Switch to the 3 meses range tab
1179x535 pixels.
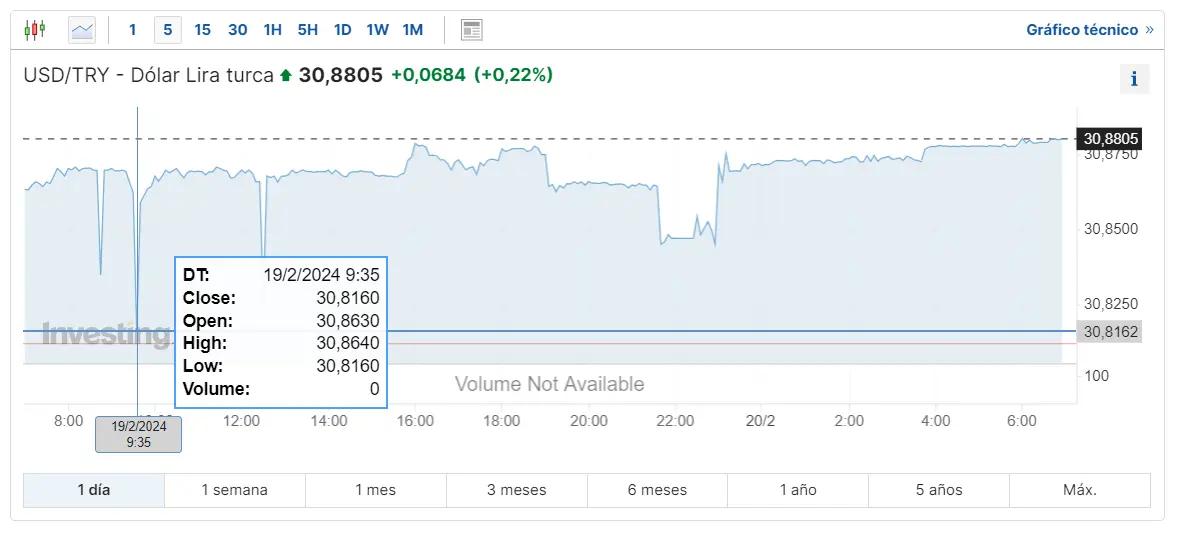point(517,490)
